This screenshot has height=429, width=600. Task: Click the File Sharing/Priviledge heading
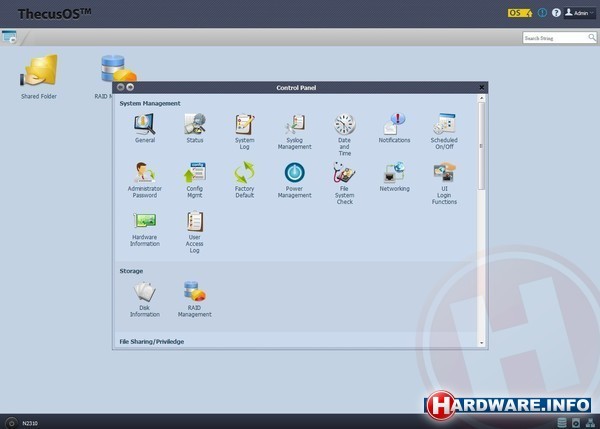tap(152, 341)
